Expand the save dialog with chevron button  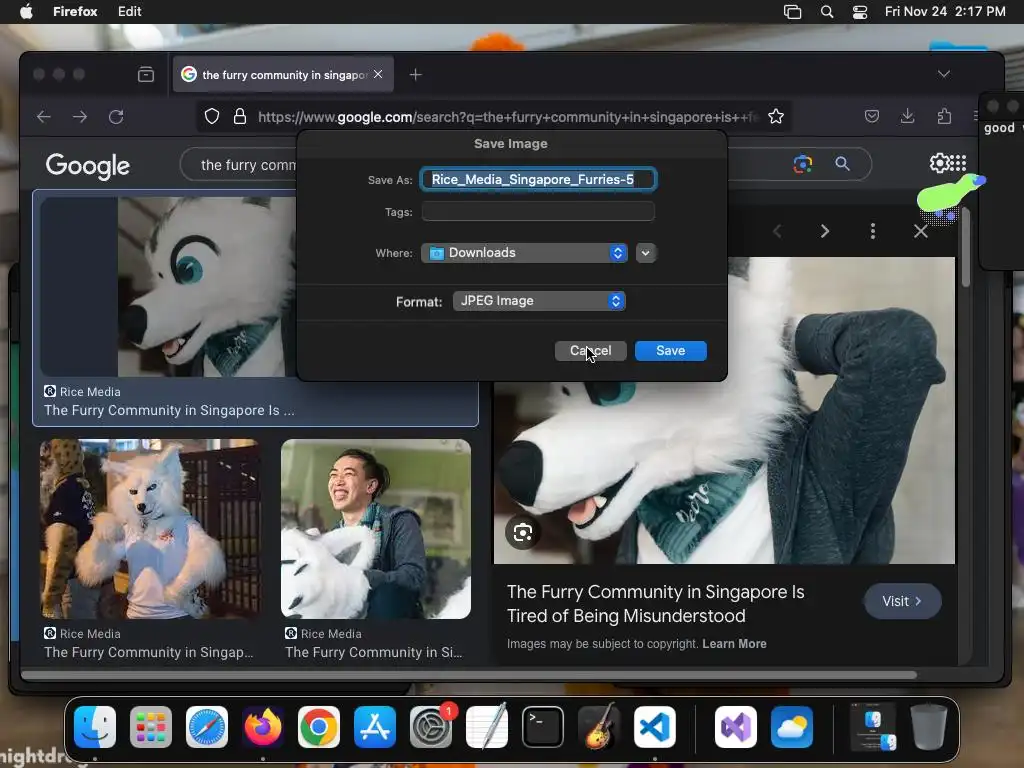pos(645,253)
